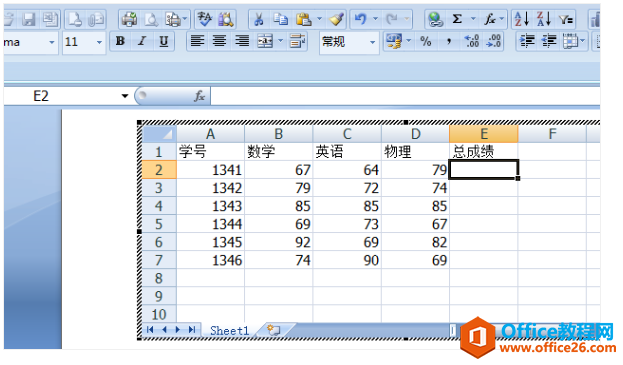Open the font size 11 dropdown

click(x=99, y=42)
